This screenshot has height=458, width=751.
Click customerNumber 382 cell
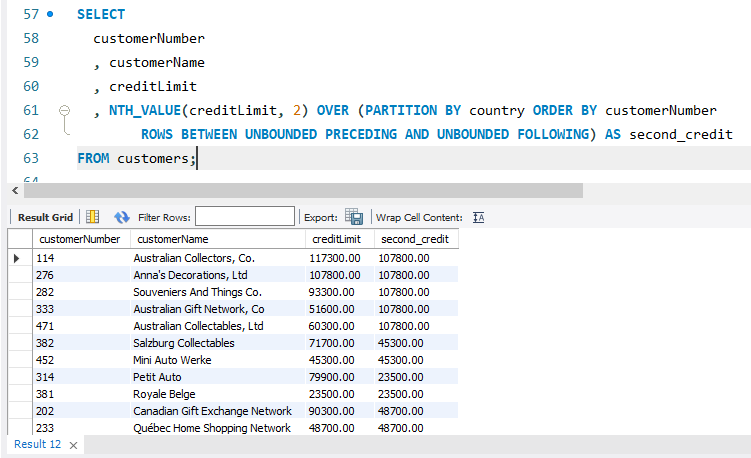81,343
